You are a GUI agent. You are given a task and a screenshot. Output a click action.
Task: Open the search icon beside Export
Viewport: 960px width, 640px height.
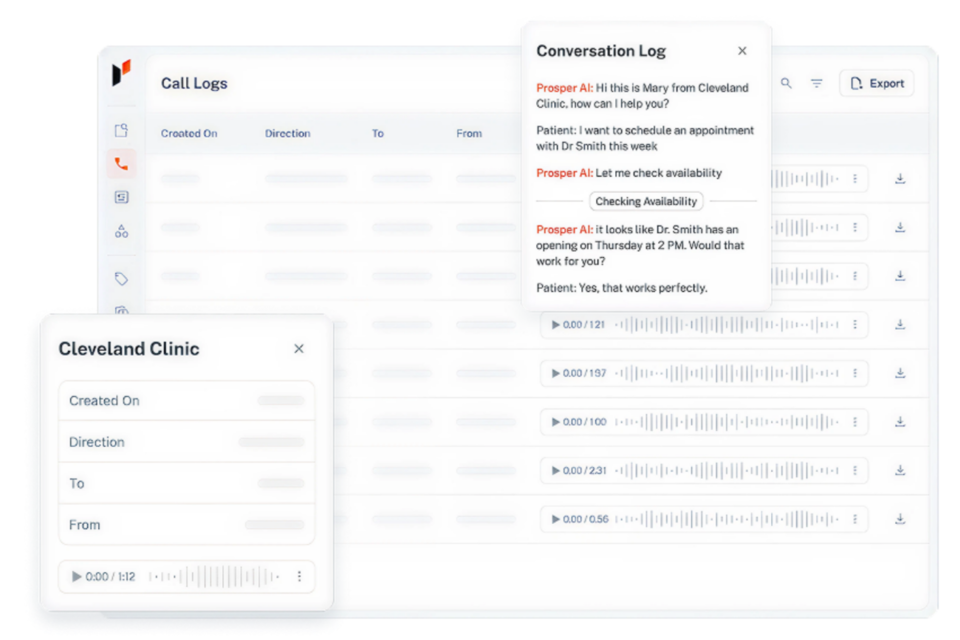pyautogui.click(x=786, y=84)
